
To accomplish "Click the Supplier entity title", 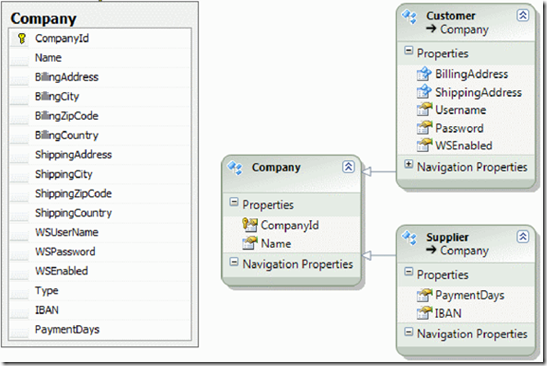I will [447, 237].
